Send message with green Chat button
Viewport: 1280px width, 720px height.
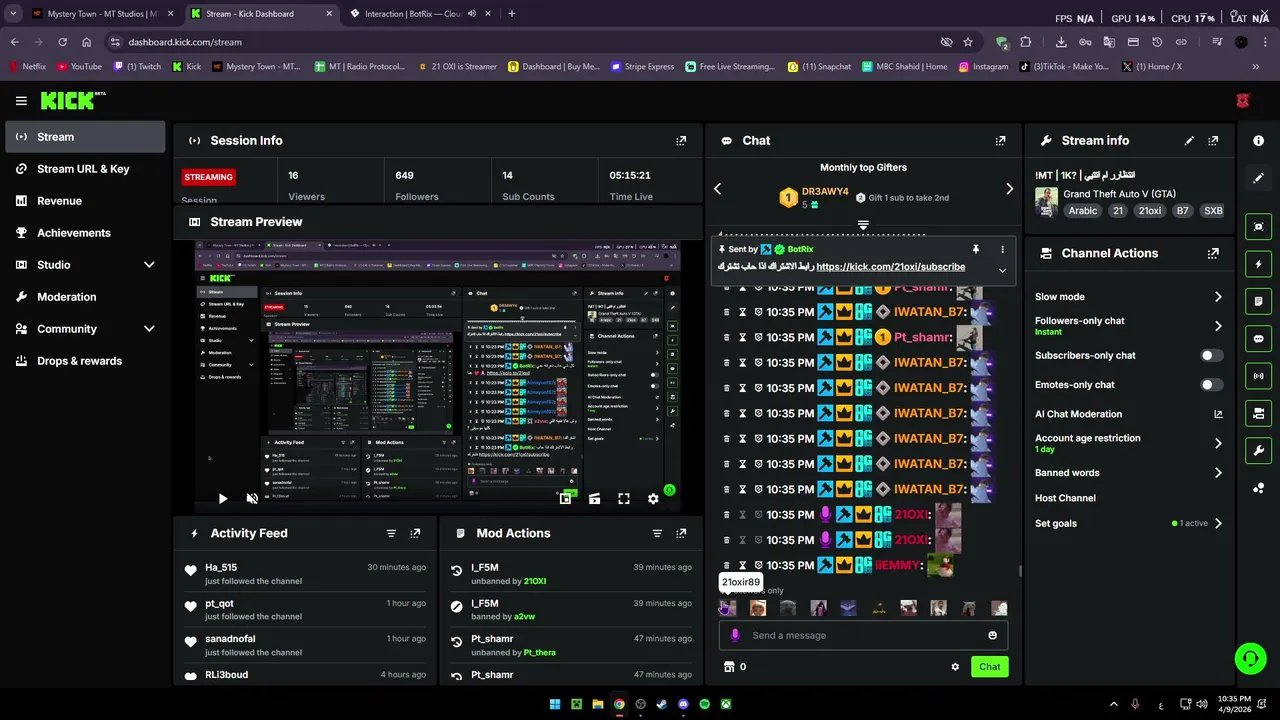pos(989,667)
